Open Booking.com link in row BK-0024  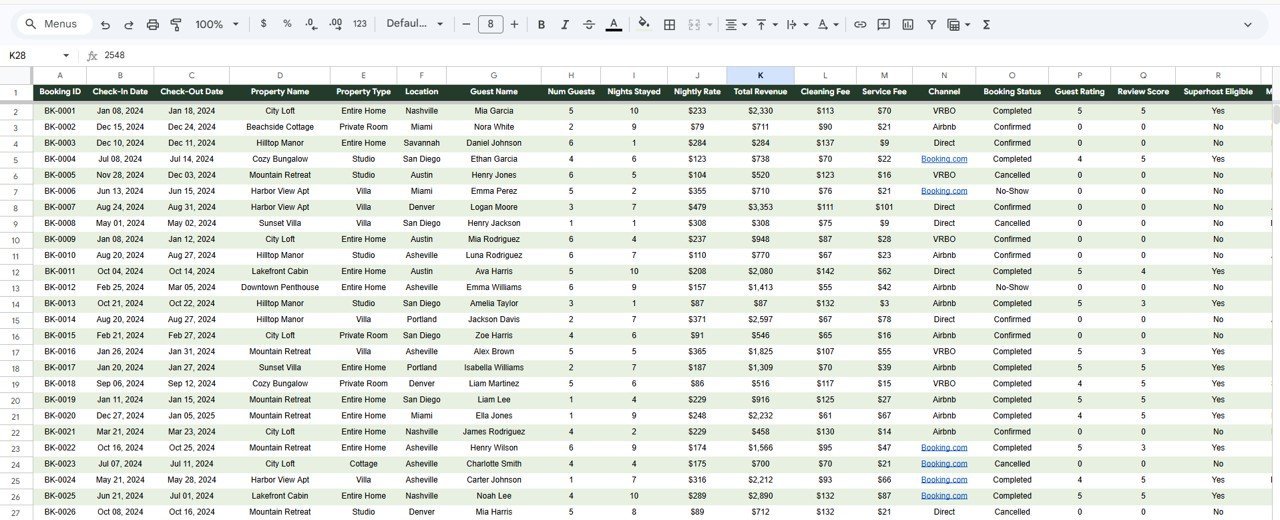tap(944, 480)
